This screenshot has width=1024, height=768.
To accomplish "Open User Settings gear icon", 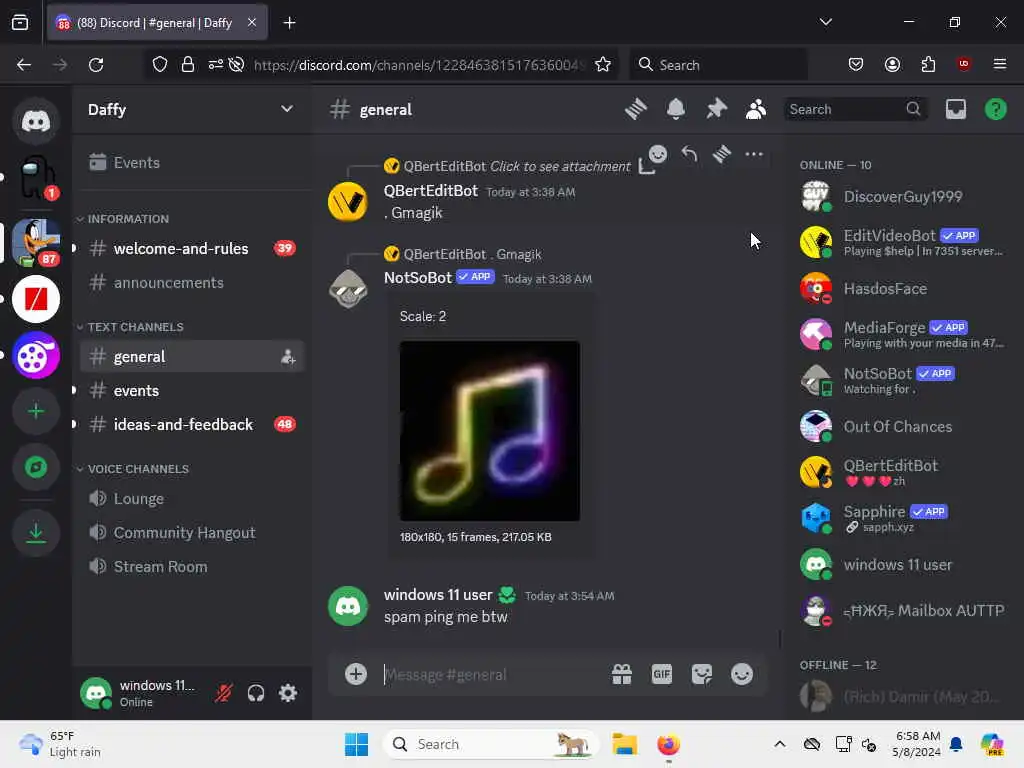I will (x=288, y=693).
